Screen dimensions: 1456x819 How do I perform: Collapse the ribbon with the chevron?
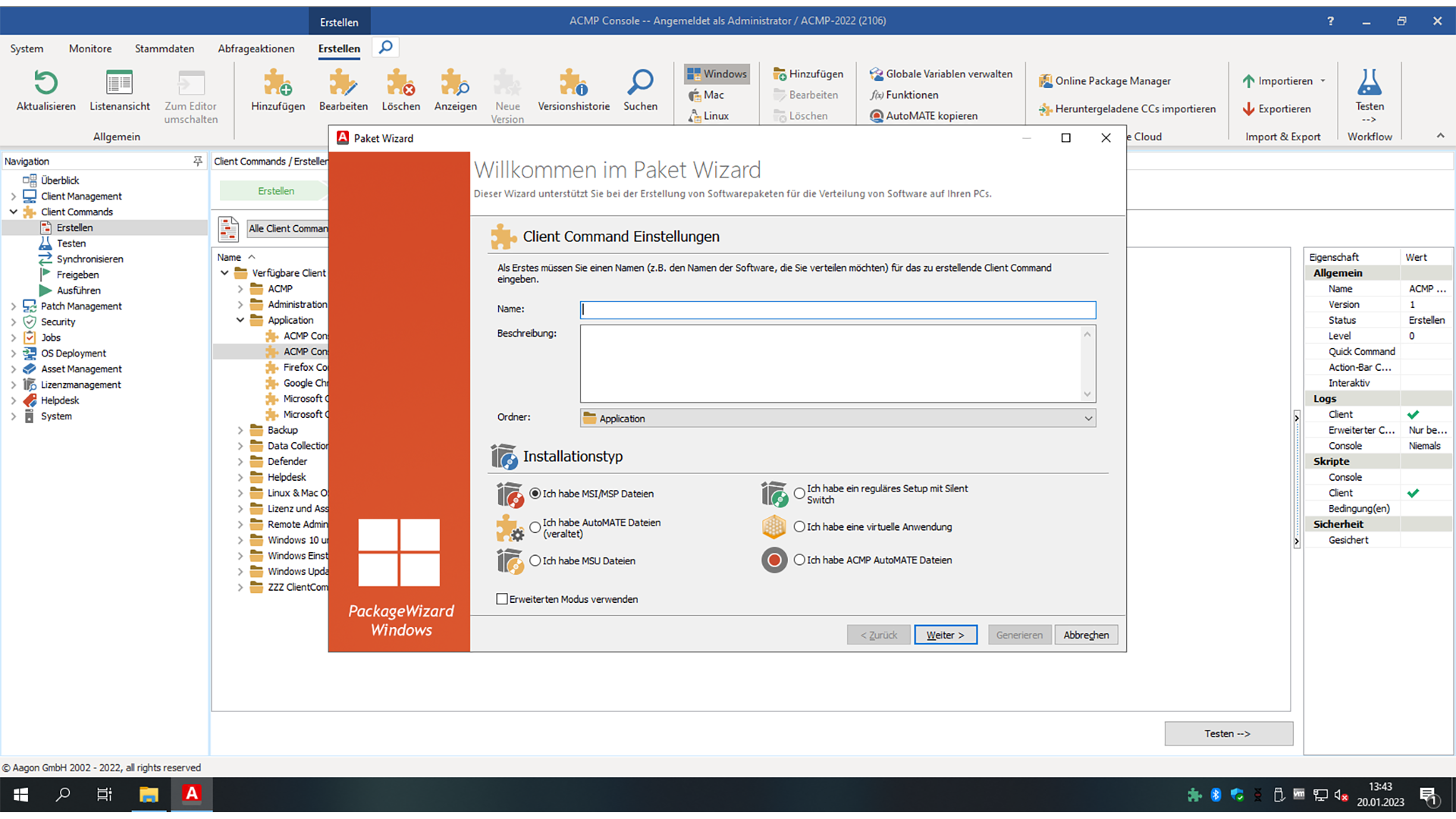pyautogui.click(x=1440, y=136)
